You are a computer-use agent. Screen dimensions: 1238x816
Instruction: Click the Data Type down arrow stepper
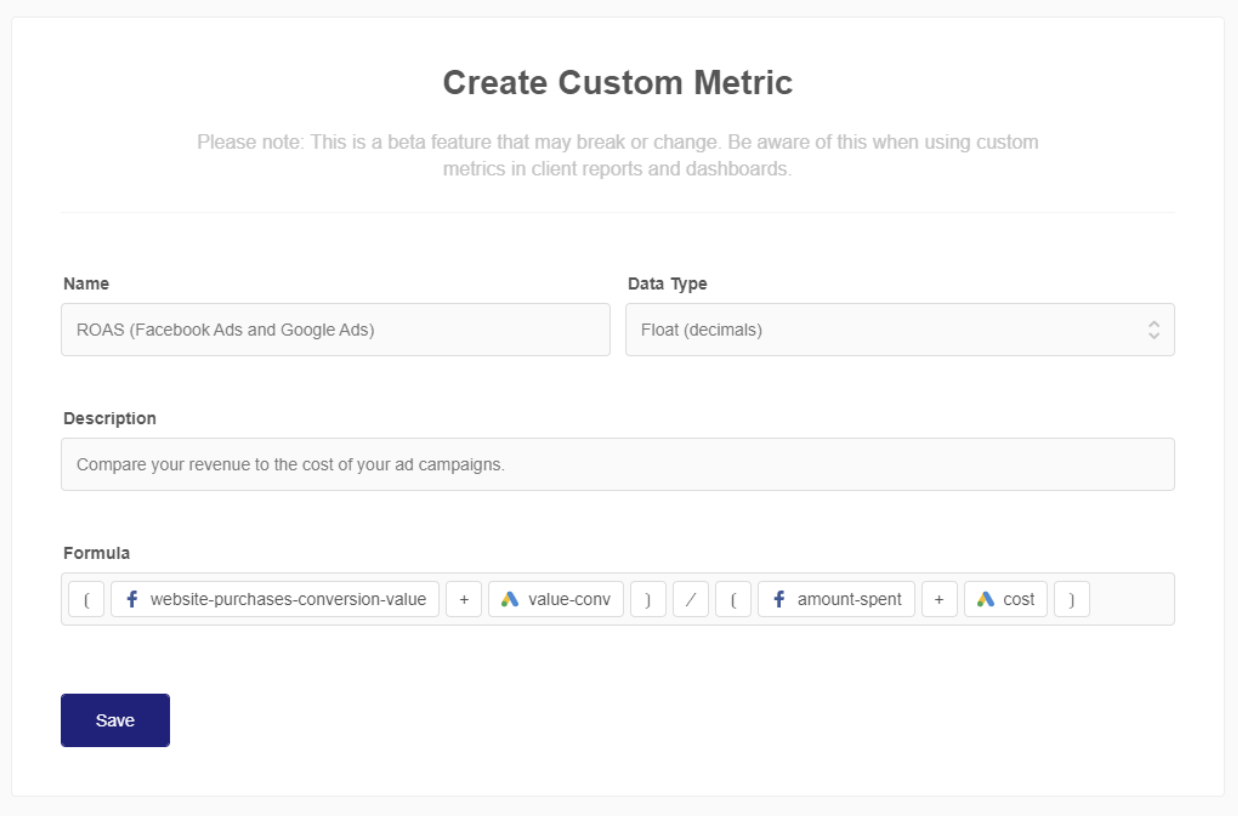coord(1155,336)
